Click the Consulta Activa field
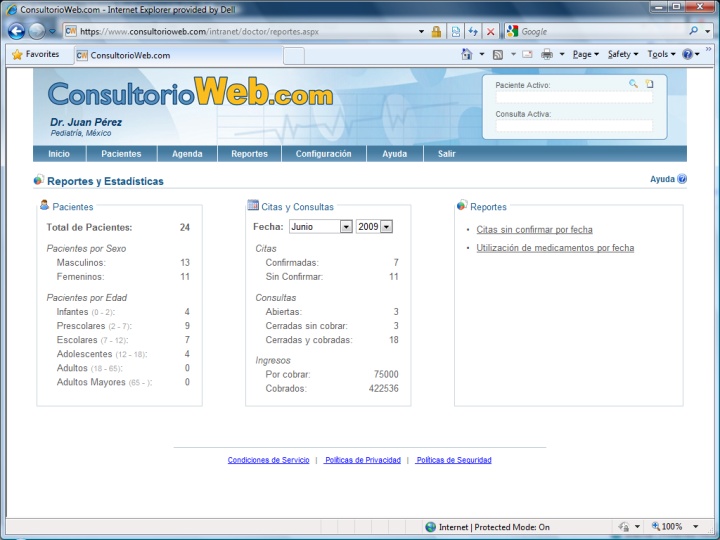Viewport: 720px width, 540px height. [x=574, y=126]
